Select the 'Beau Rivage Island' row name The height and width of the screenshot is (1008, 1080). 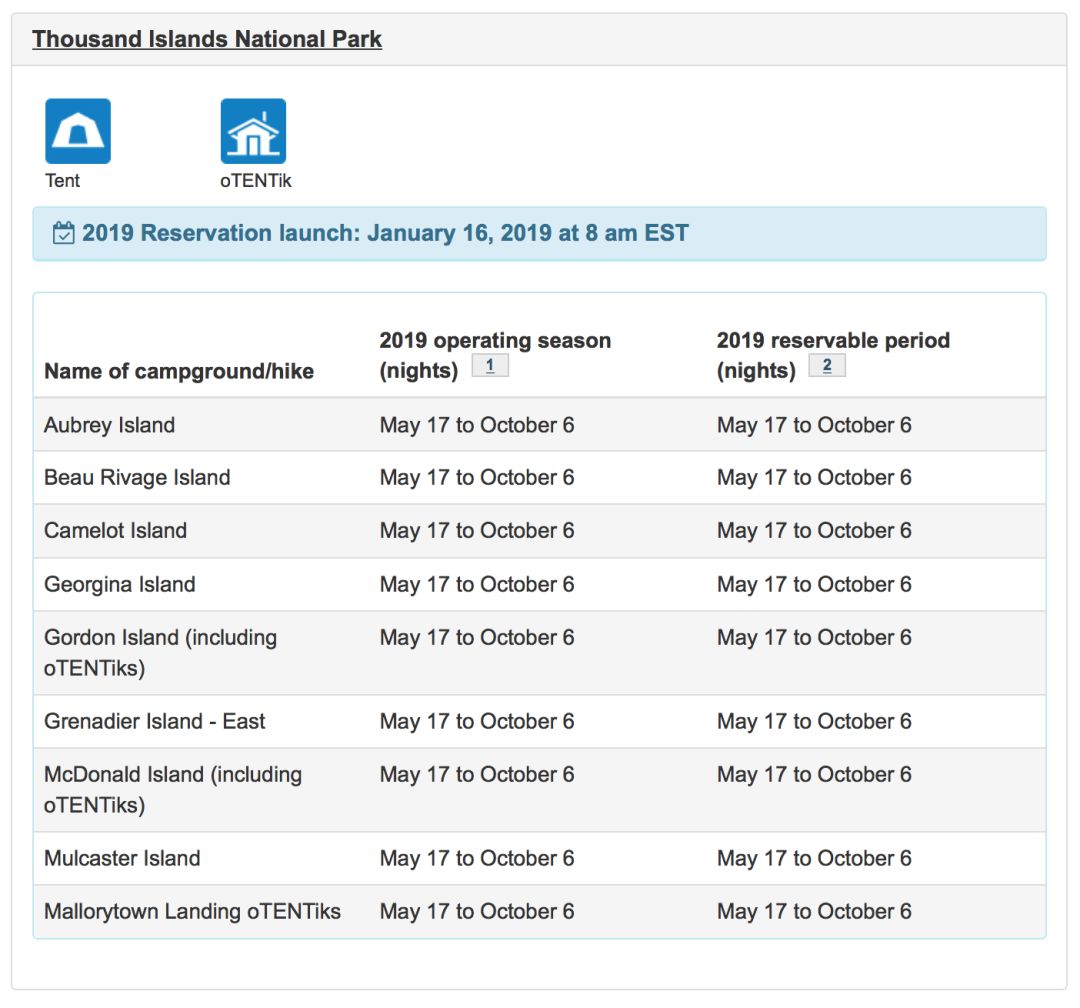pos(137,477)
